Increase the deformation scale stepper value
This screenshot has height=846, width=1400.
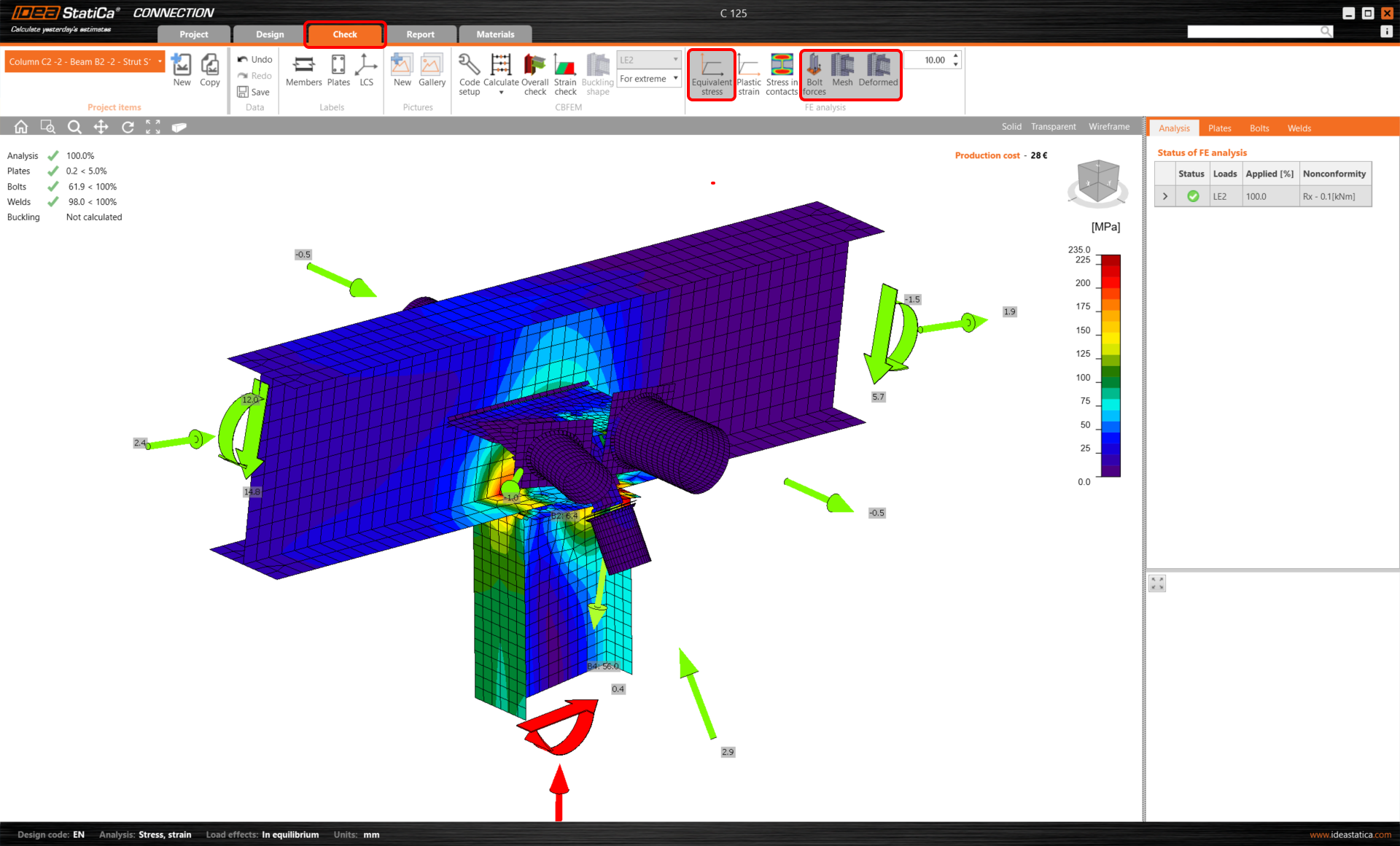pyautogui.click(x=956, y=55)
